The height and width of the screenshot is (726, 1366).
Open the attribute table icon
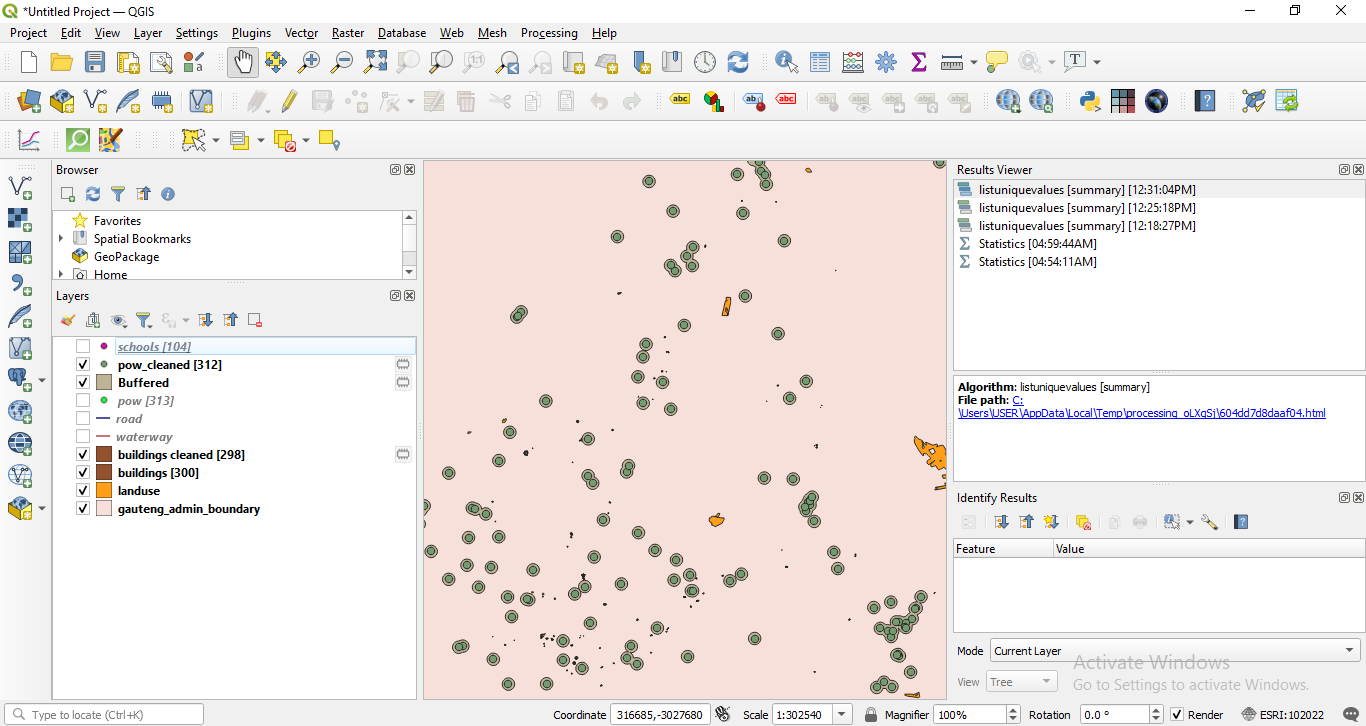[x=820, y=62]
